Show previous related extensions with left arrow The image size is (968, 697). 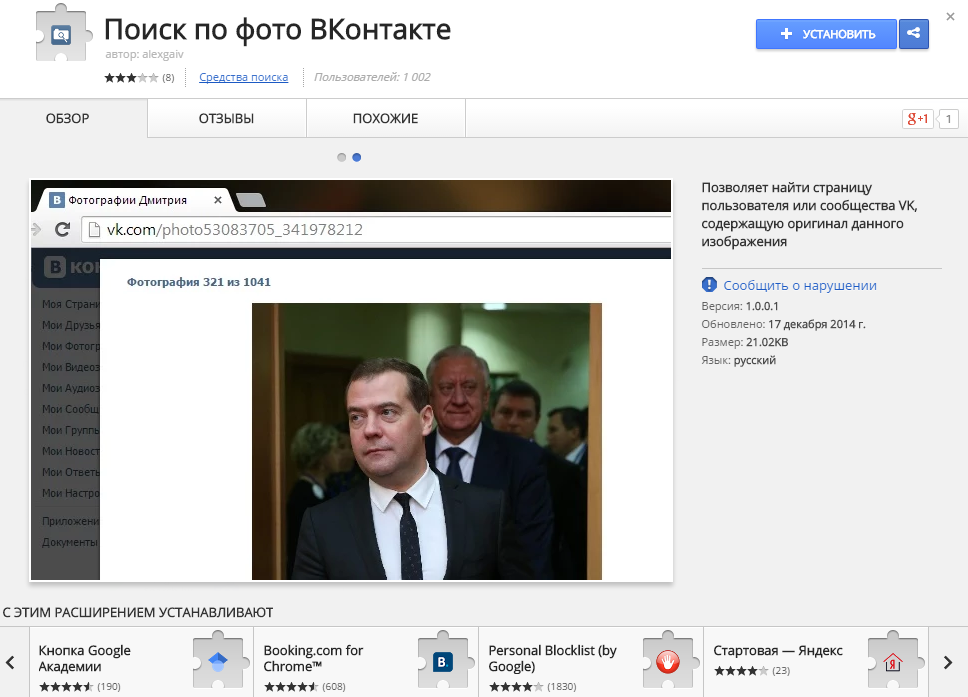(10, 662)
